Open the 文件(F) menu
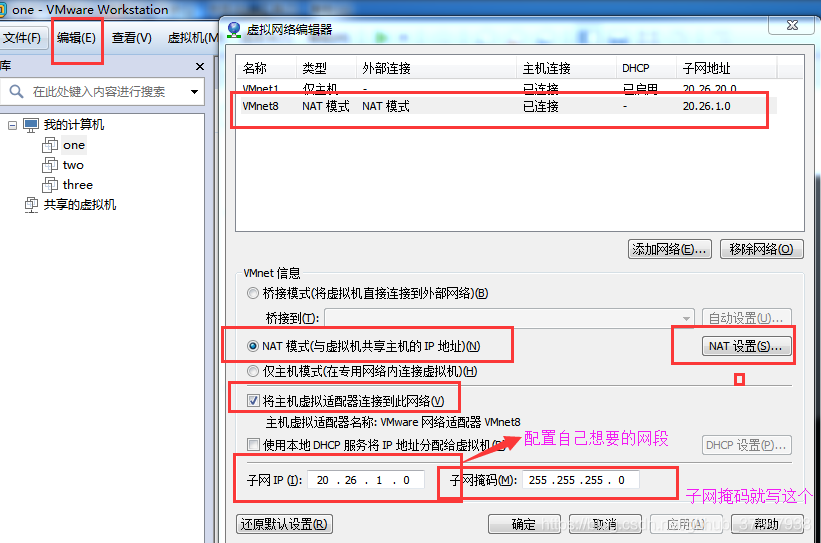This screenshot has width=821, height=543. [x=21, y=38]
